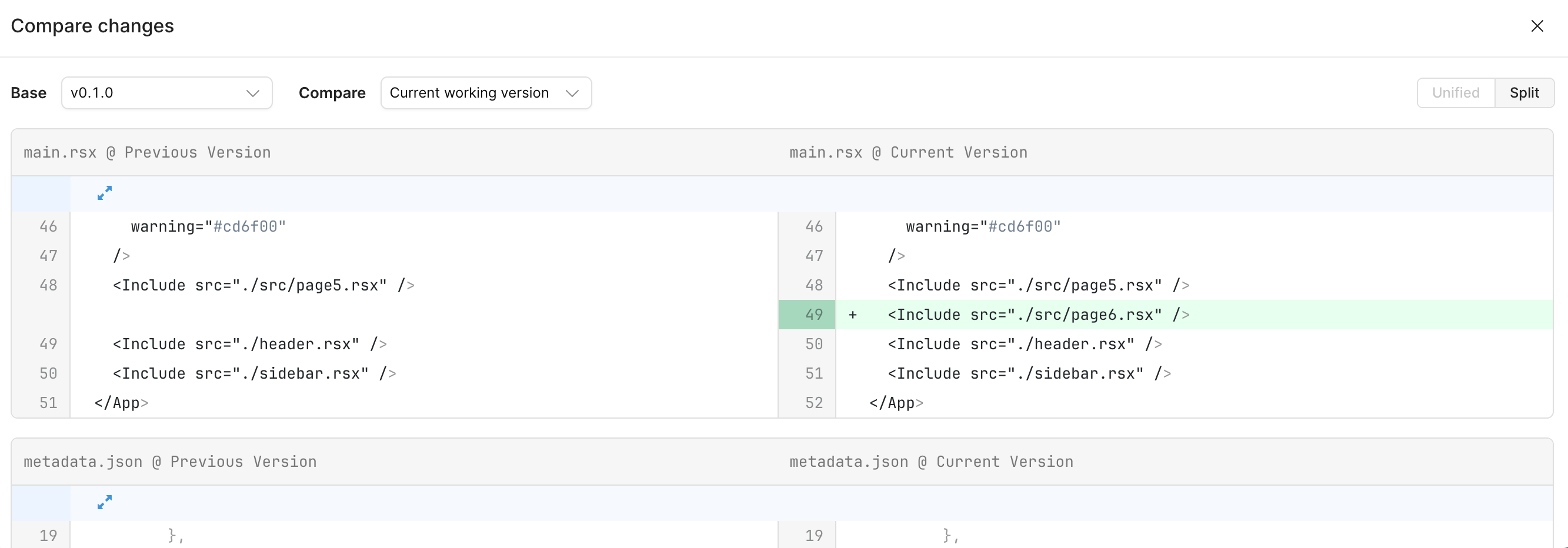Expand hidden lines in metadata.json diff
This screenshot has height=548, width=1568.
pyautogui.click(x=105, y=502)
